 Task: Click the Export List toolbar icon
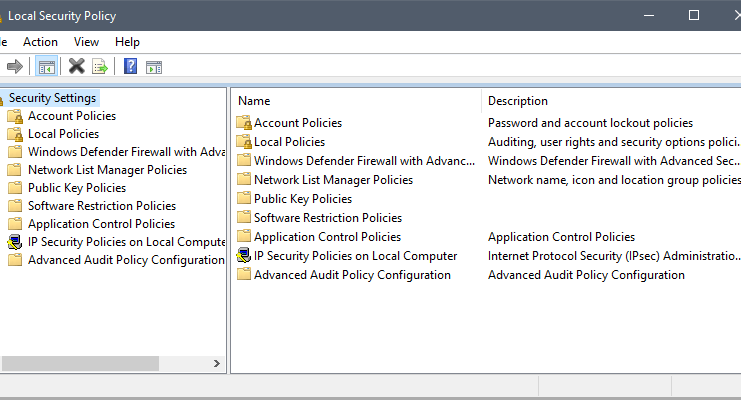pyautogui.click(x=100, y=67)
